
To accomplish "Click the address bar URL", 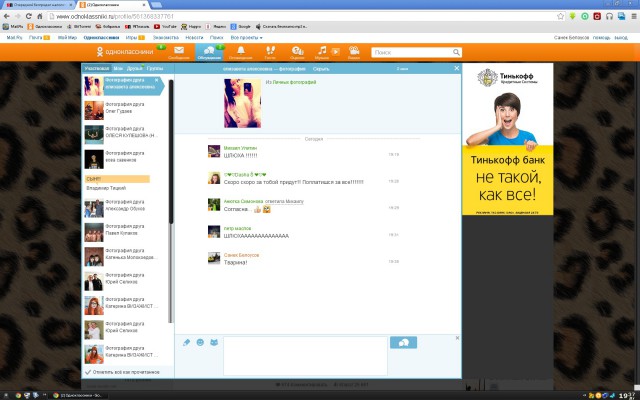I will tap(115, 17).
